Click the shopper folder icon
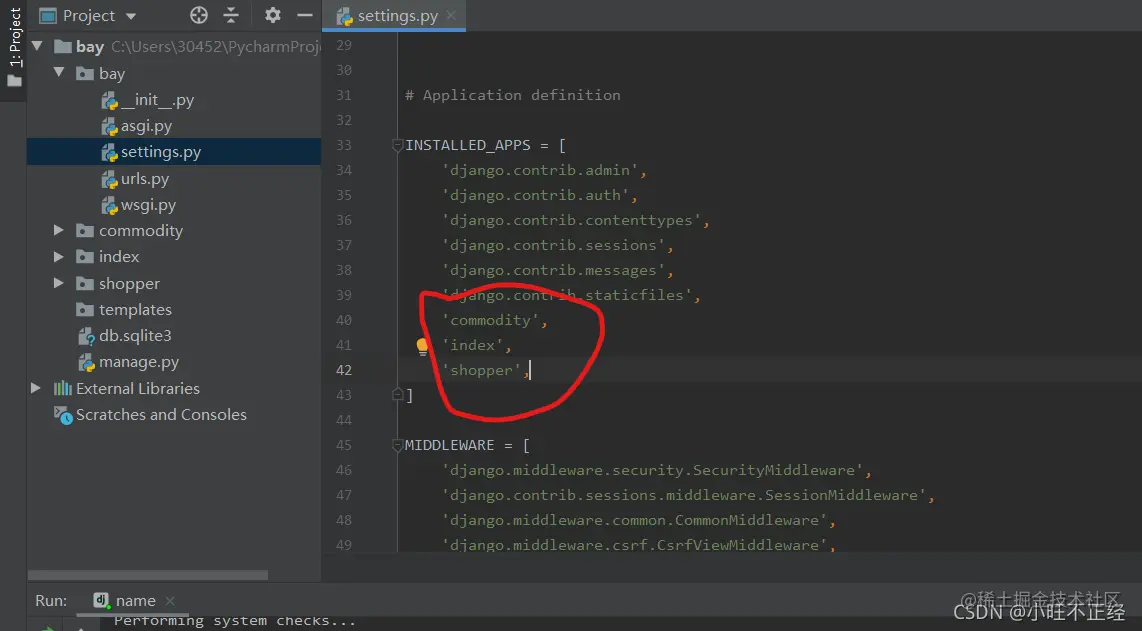Image resolution: width=1142 pixels, height=631 pixels. pos(85,283)
